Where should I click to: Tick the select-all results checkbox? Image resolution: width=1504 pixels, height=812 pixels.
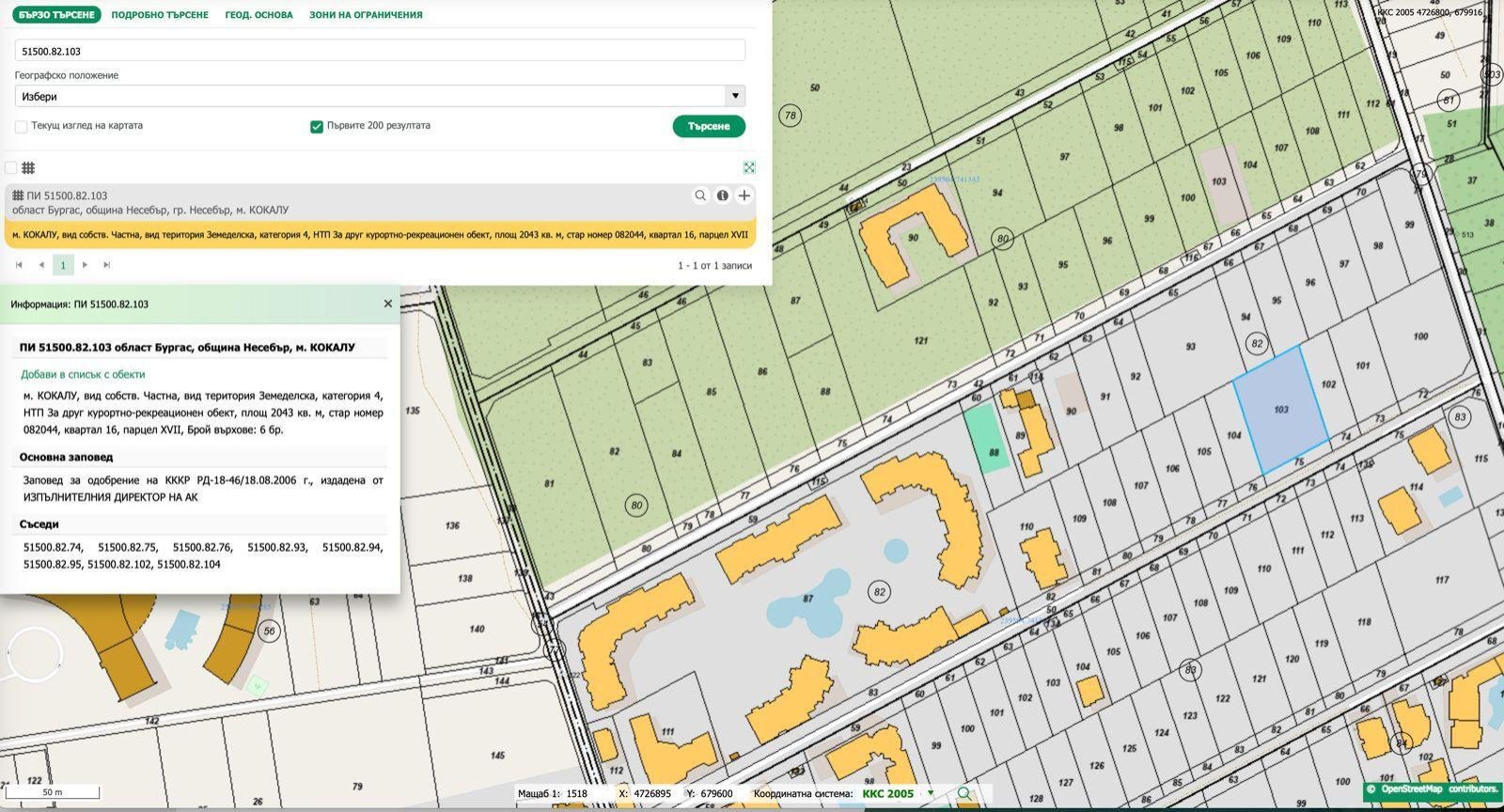[11, 168]
